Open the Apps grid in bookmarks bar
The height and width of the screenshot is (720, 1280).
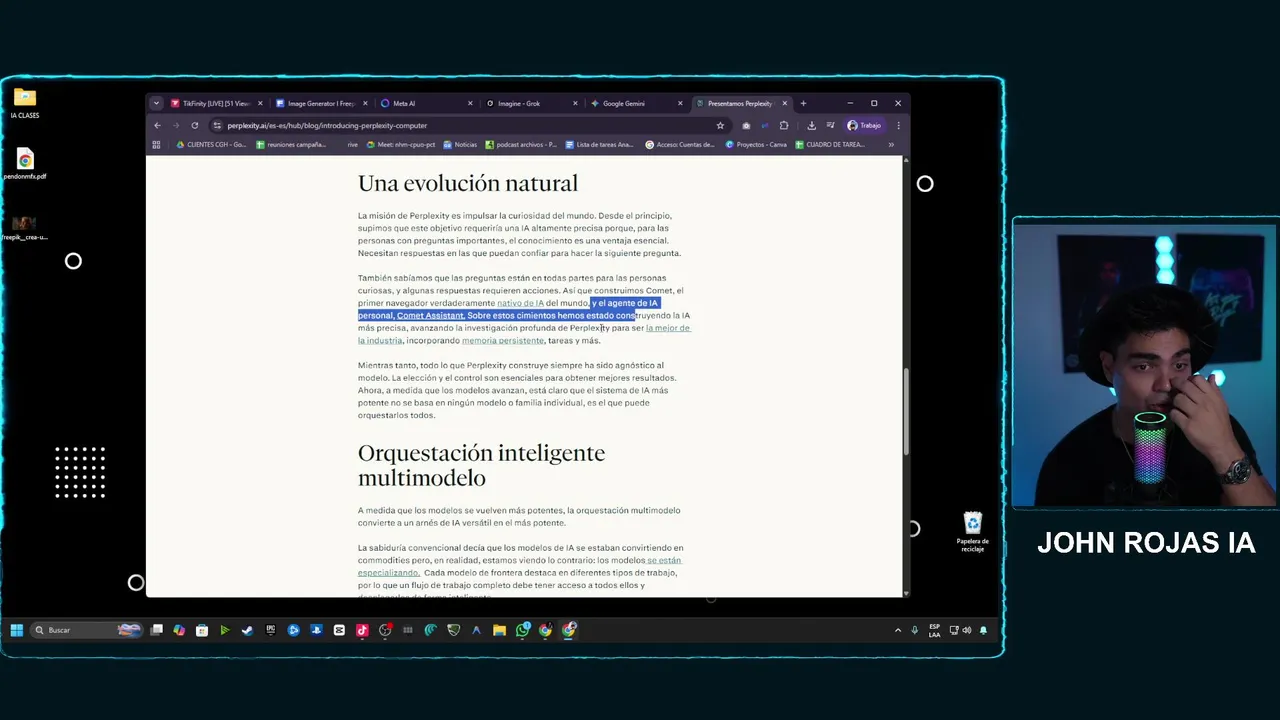[x=156, y=145]
